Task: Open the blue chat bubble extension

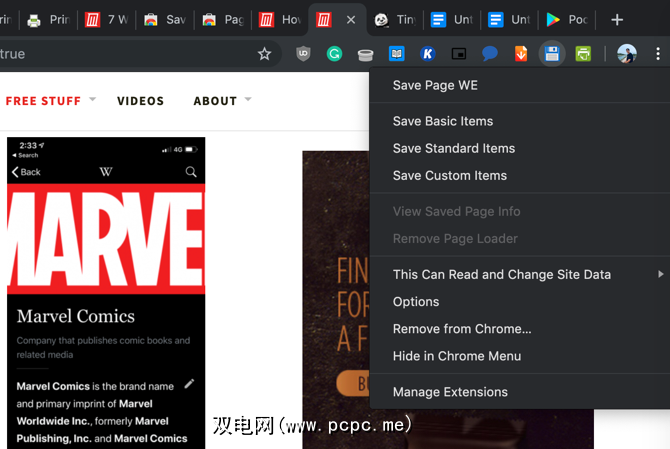Action: 490,54
